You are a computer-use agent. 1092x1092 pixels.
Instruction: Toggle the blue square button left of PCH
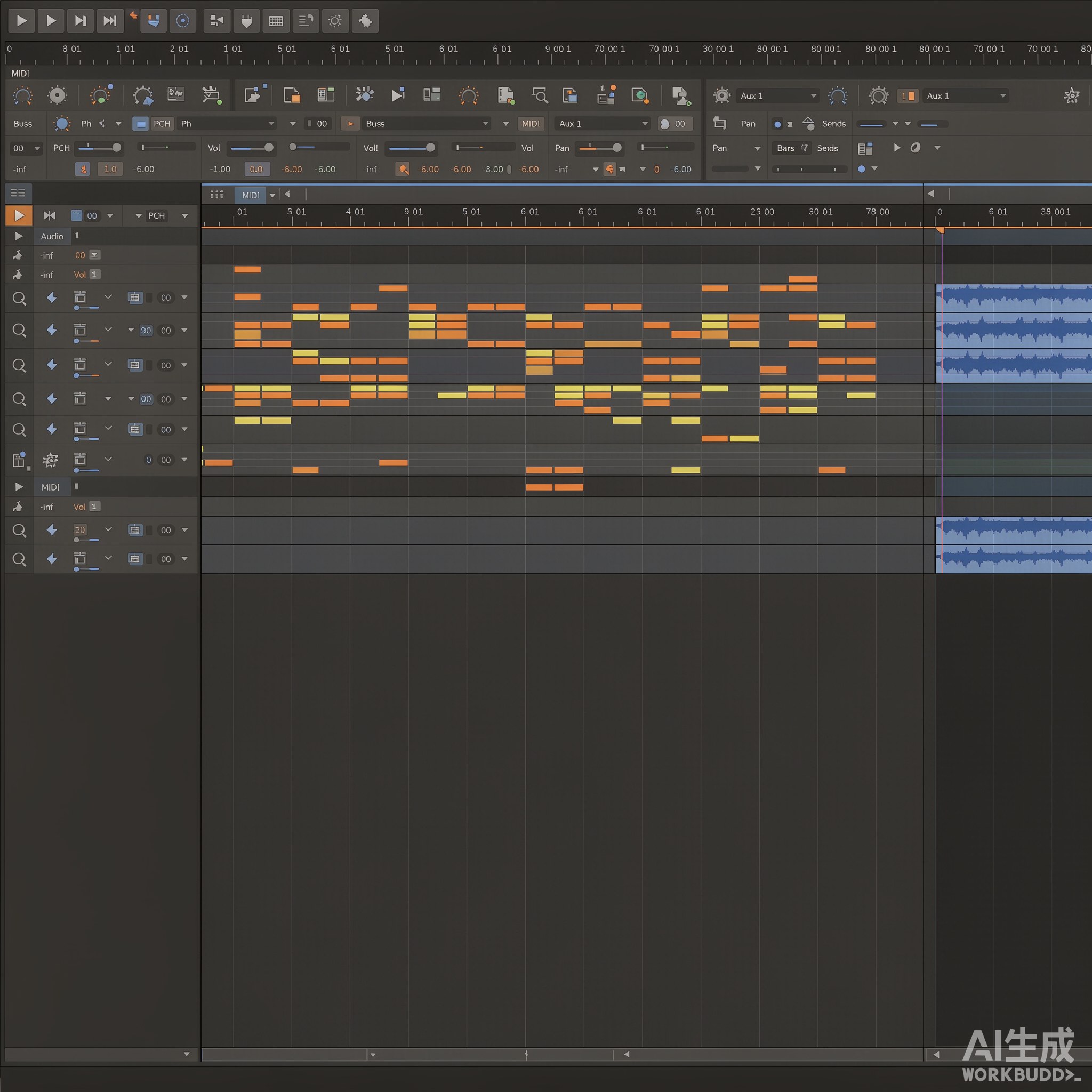point(140,124)
